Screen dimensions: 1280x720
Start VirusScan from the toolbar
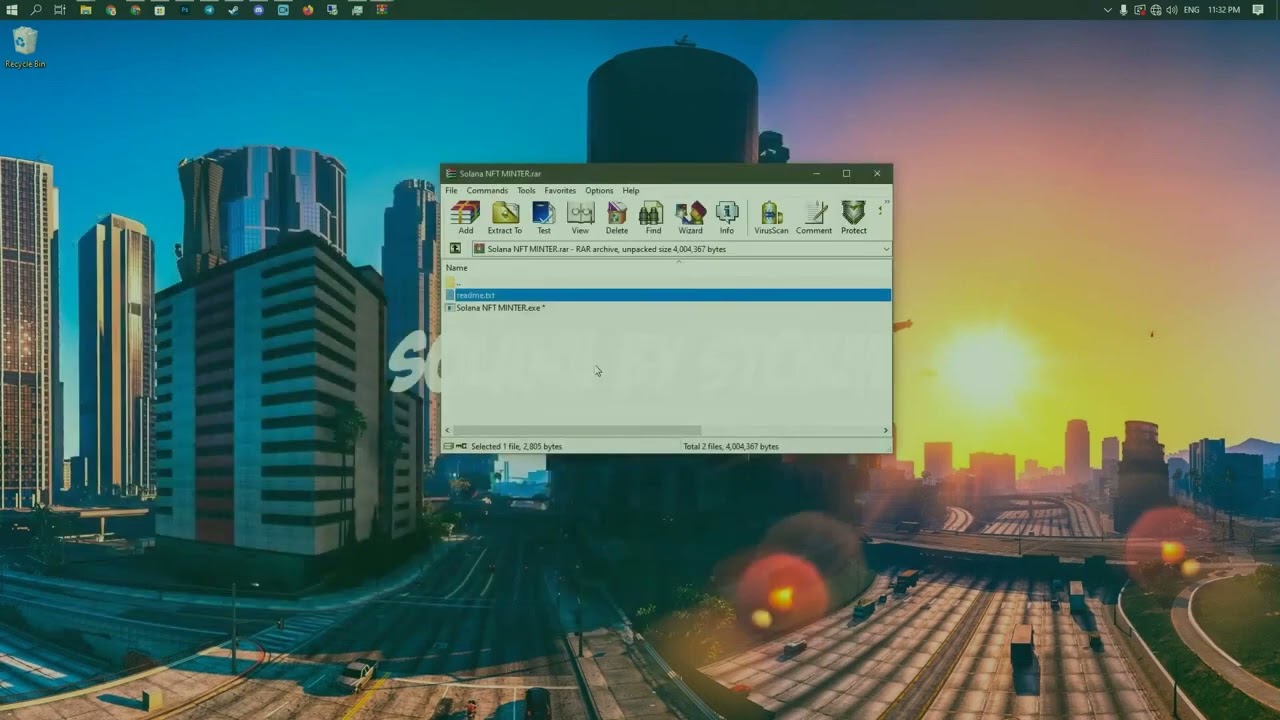point(771,217)
